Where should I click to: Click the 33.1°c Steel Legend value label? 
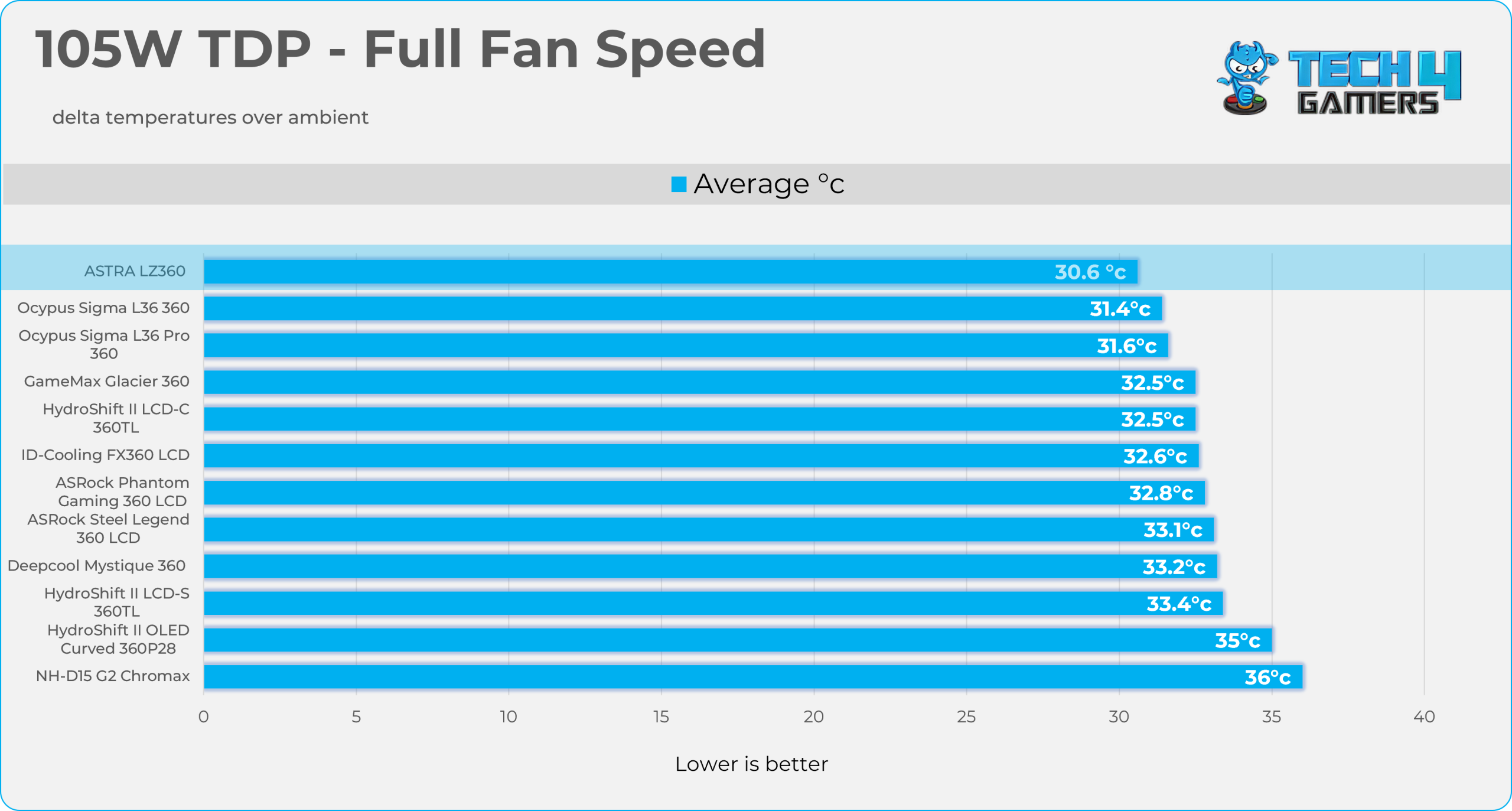pyautogui.click(x=1172, y=530)
